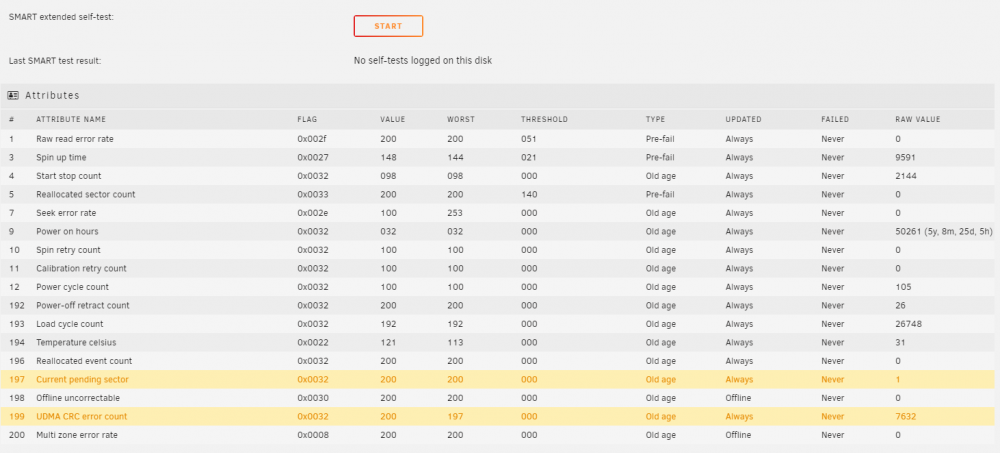Click flag 0x0033 of Reallocated sector count
This screenshot has height=453, width=1000.
pos(312,194)
